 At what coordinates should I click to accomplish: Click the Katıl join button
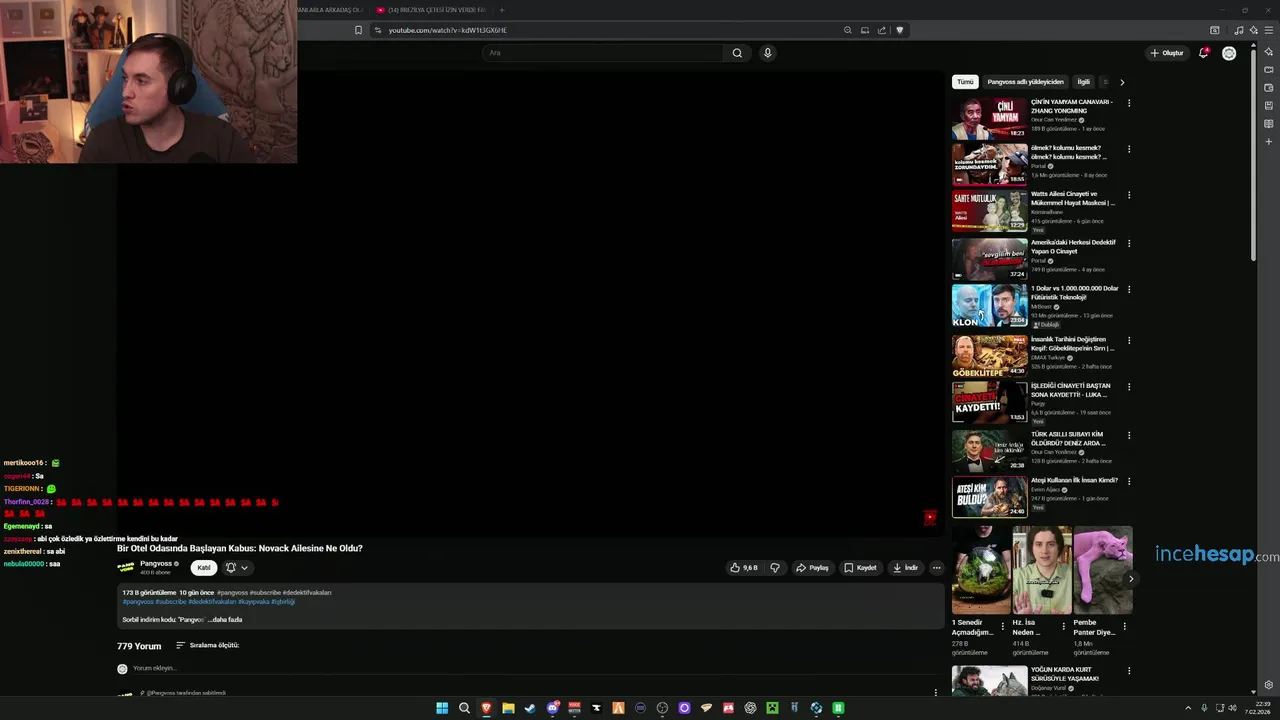pyautogui.click(x=204, y=567)
